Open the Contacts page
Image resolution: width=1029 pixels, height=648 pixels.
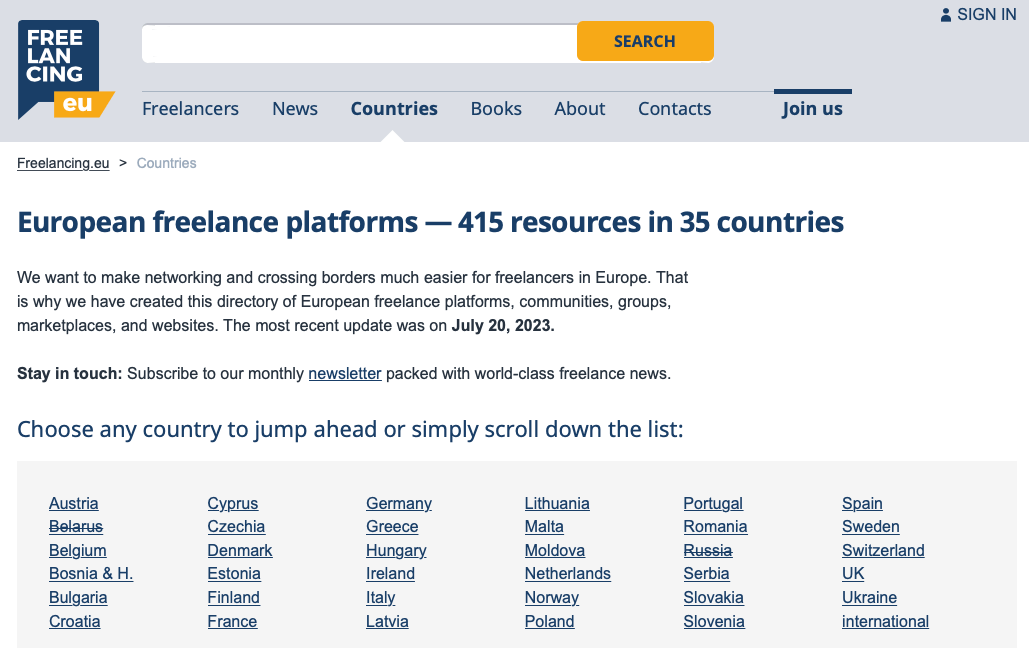(x=675, y=109)
